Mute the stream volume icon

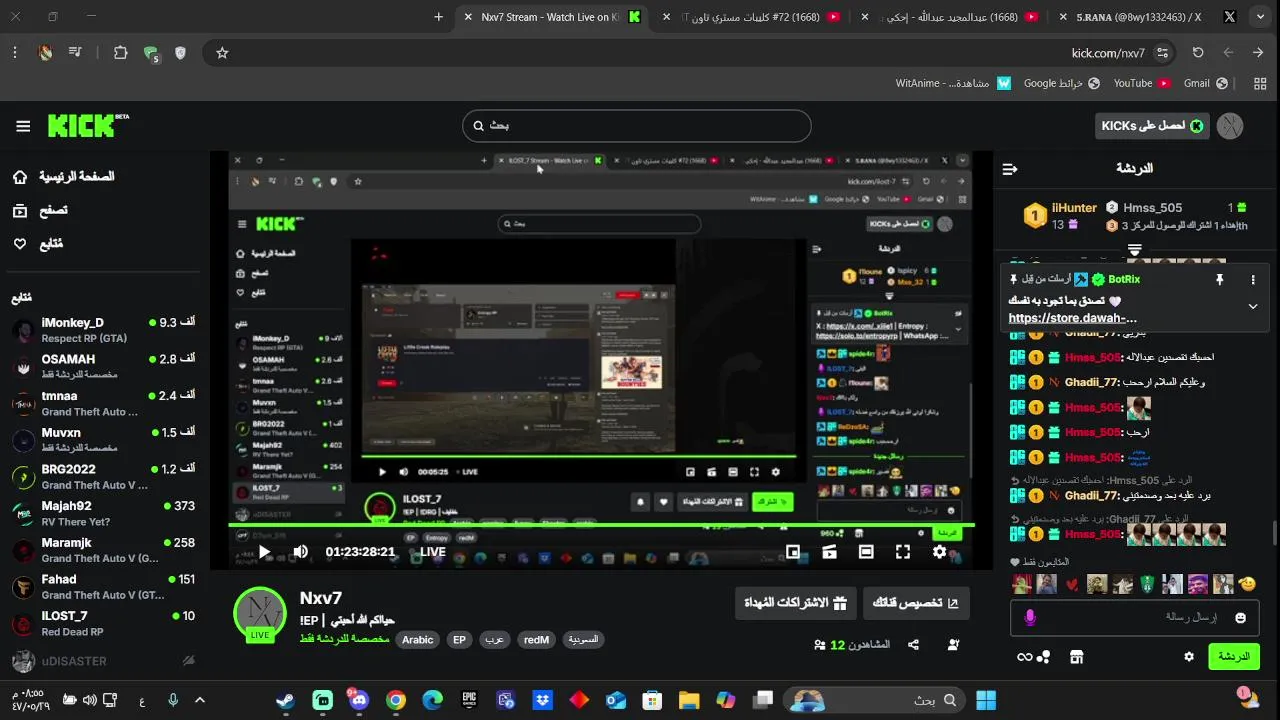tap(300, 552)
